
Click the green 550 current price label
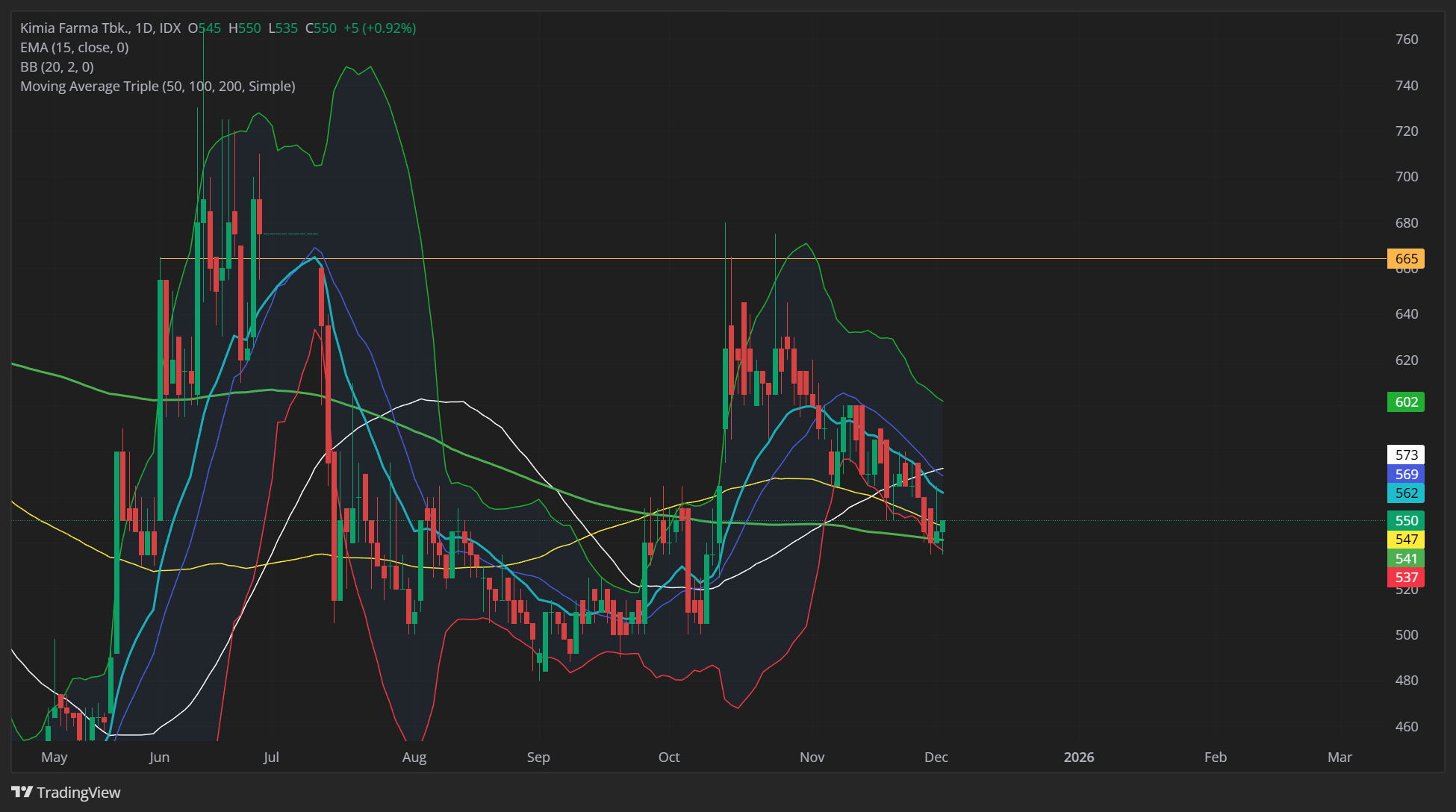point(1405,520)
